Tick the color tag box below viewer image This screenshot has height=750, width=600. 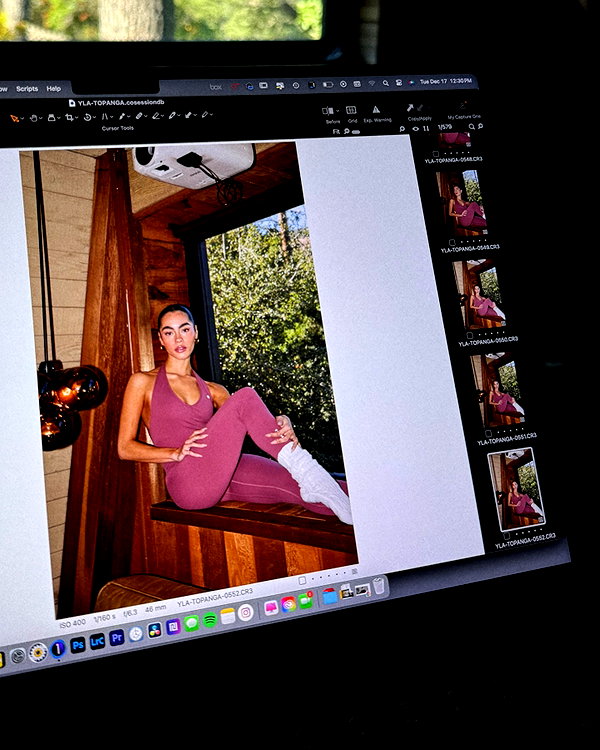[302, 580]
